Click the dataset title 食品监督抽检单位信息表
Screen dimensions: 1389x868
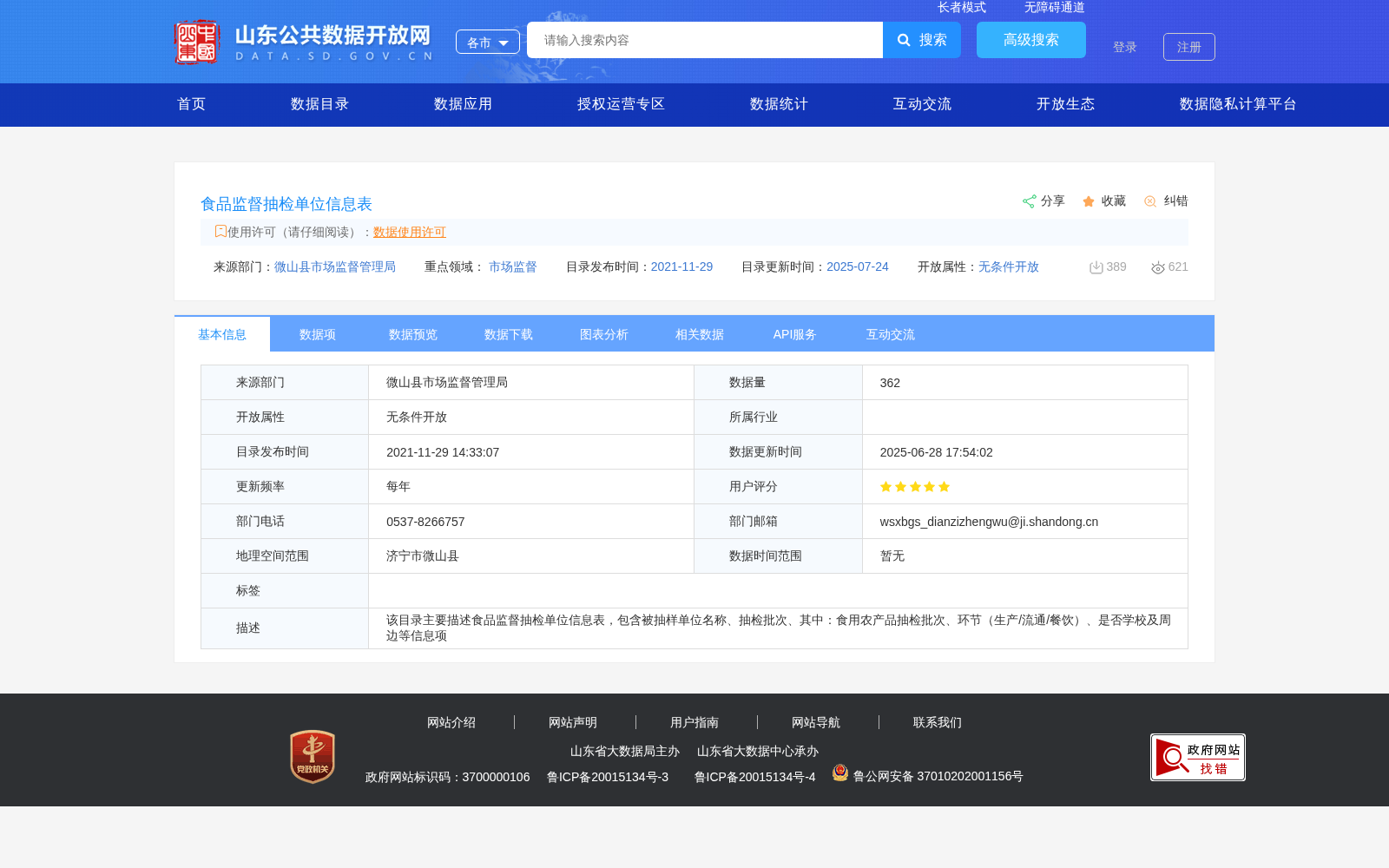pyautogui.click(x=286, y=204)
